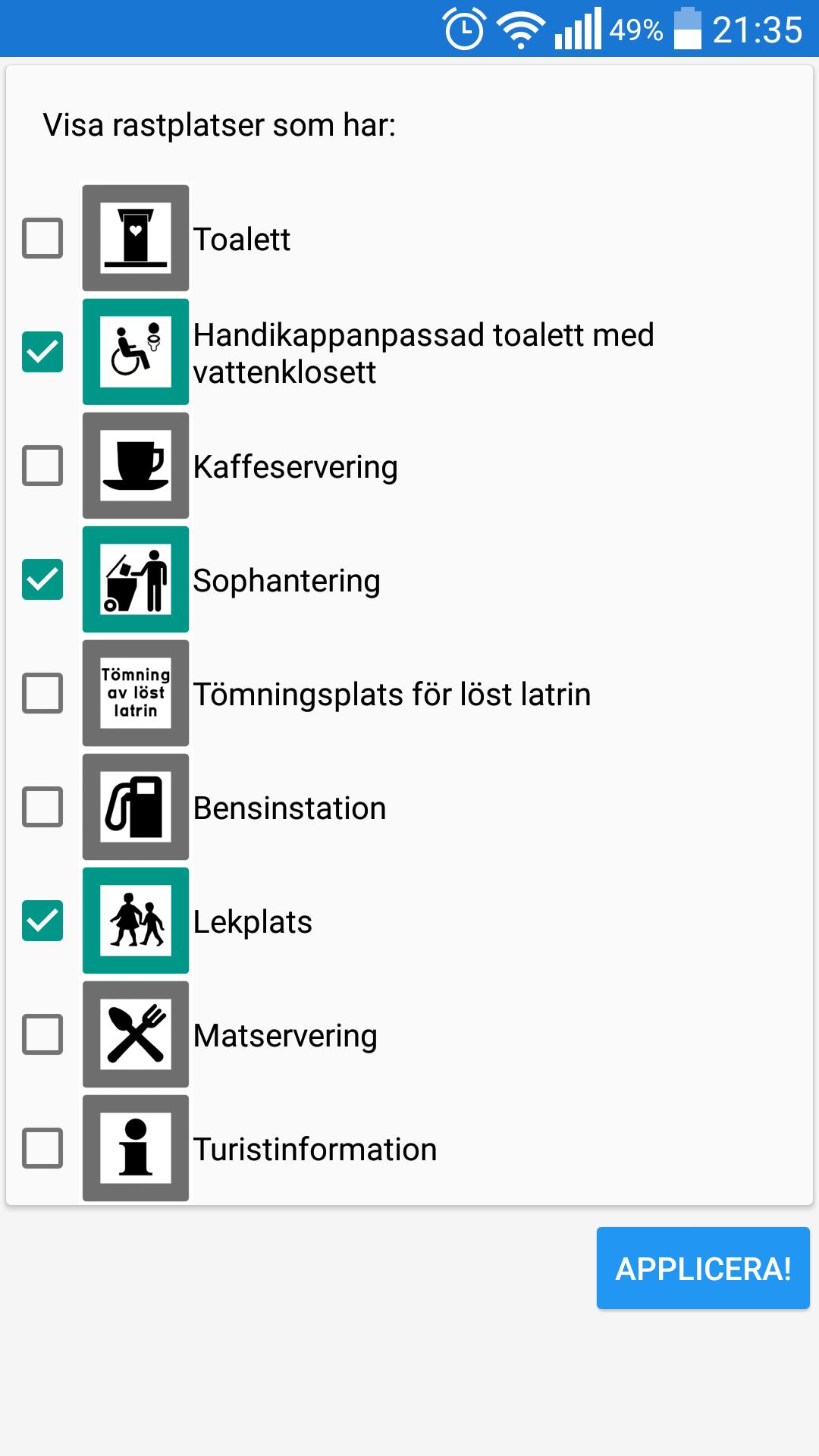Tap the alarm clock status bar icon
The width and height of the screenshot is (819, 1456).
(x=464, y=30)
